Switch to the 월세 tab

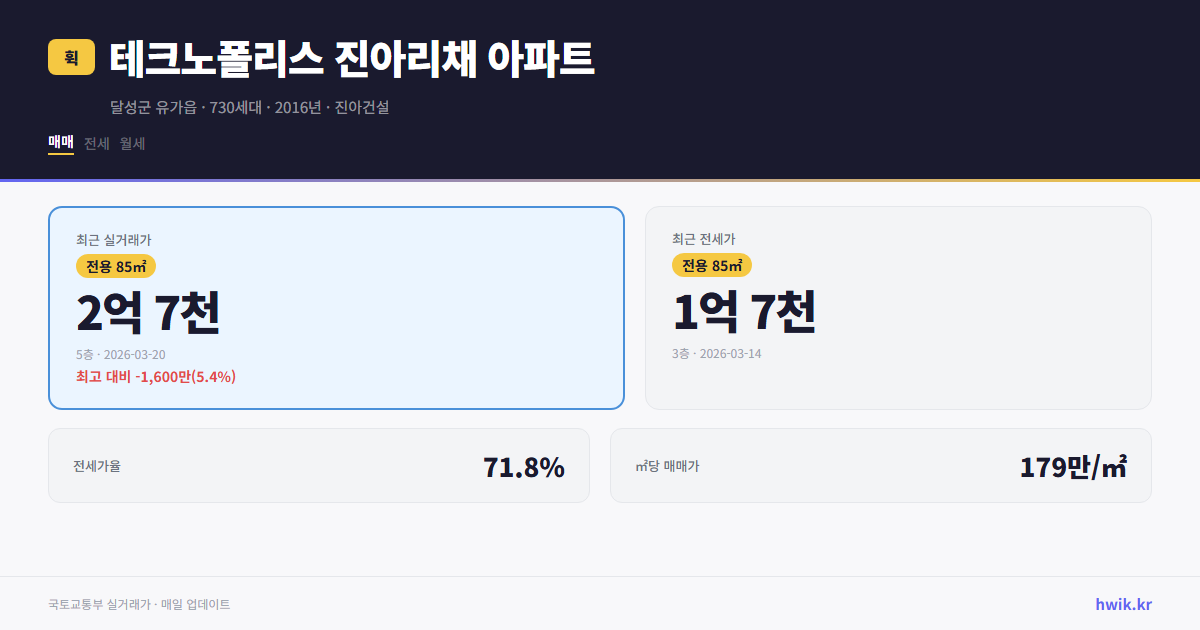point(131,143)
